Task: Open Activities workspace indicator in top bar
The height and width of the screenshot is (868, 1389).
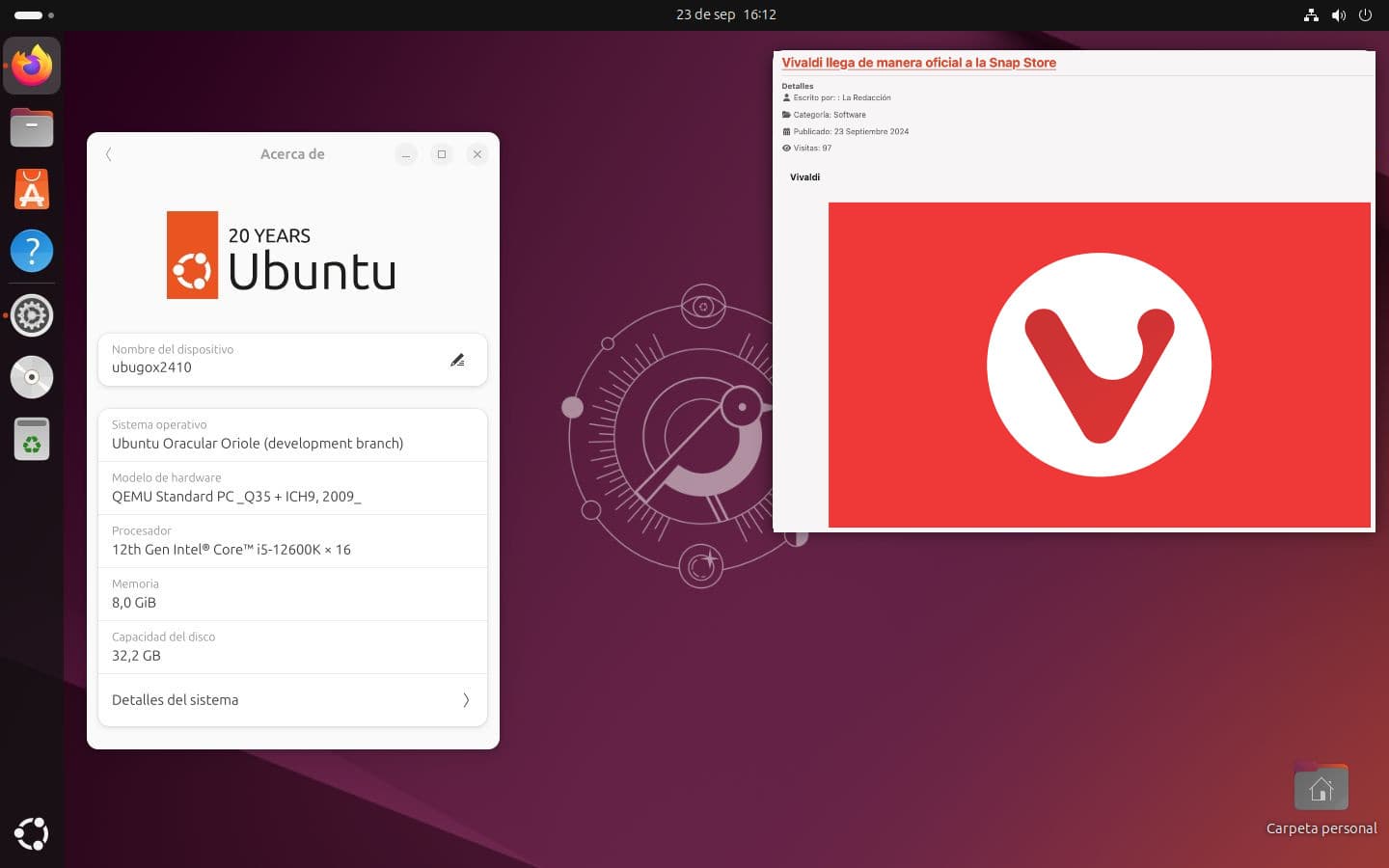Action: point(34,14)
